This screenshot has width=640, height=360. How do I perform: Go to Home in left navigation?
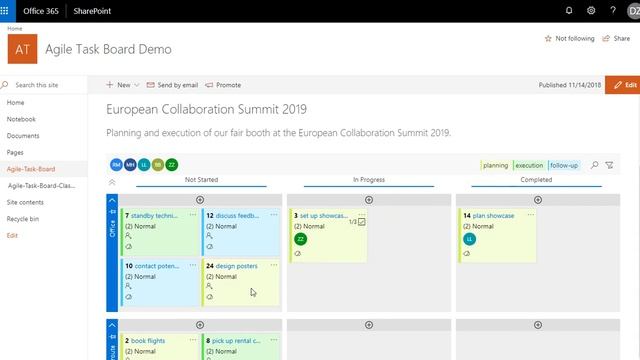[16, 102]
